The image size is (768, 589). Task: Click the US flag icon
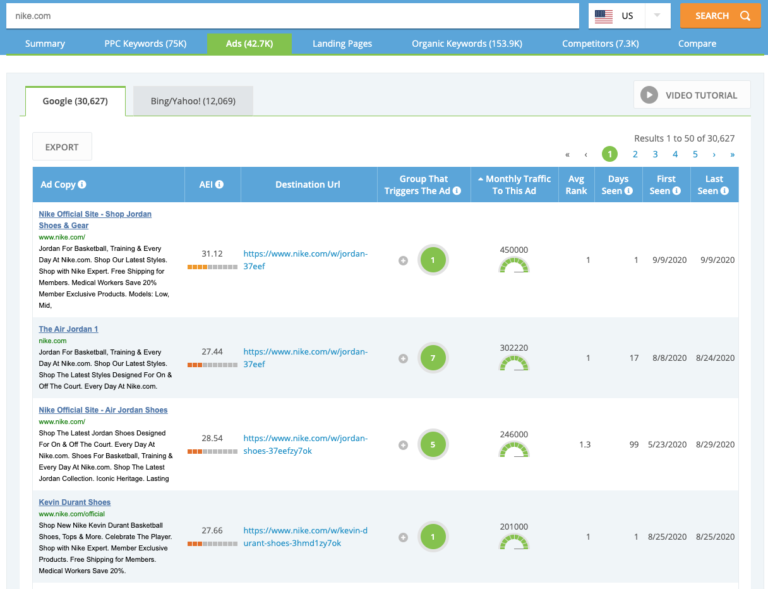click(x=603, y=16)
